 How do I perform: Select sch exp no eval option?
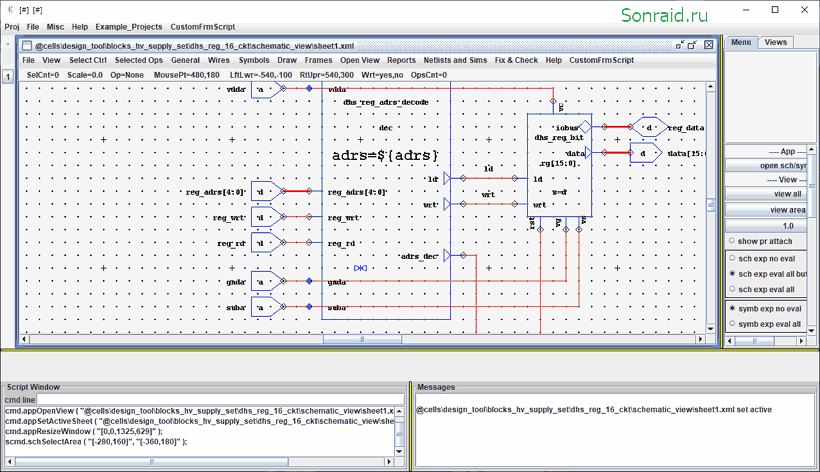pos(732,258)
